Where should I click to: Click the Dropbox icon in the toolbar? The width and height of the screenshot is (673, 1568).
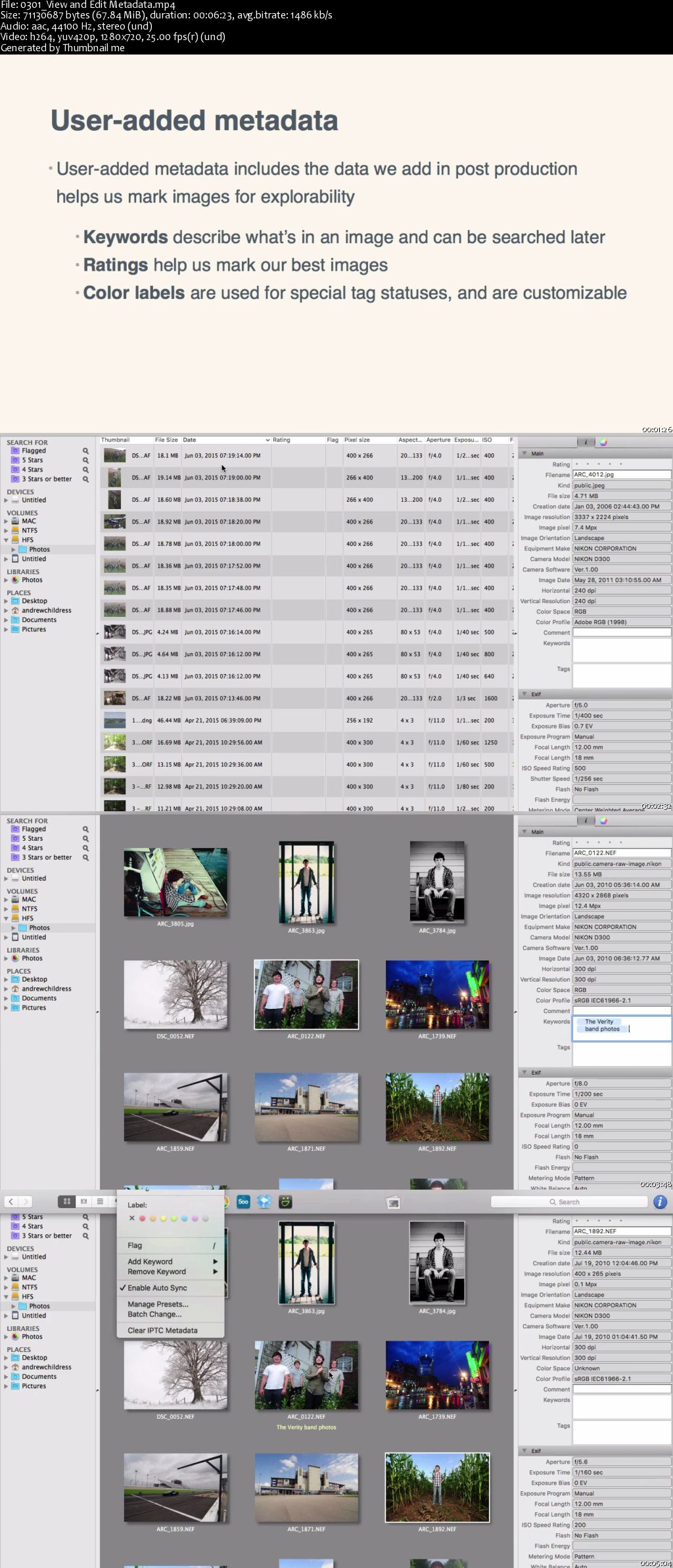(264, 1201)
